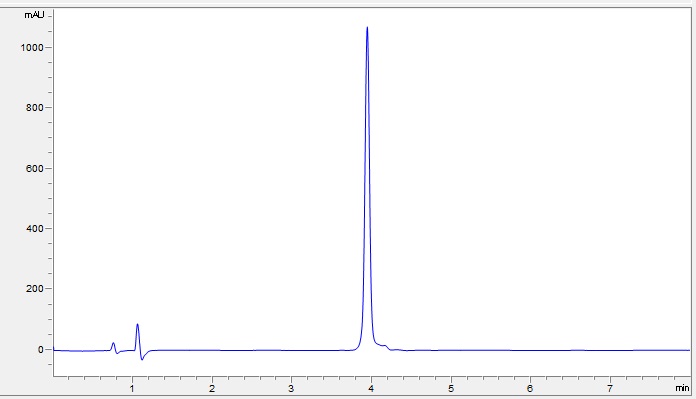
Task: Click the 800 mAU y-axis label
Action: point(35,107)
